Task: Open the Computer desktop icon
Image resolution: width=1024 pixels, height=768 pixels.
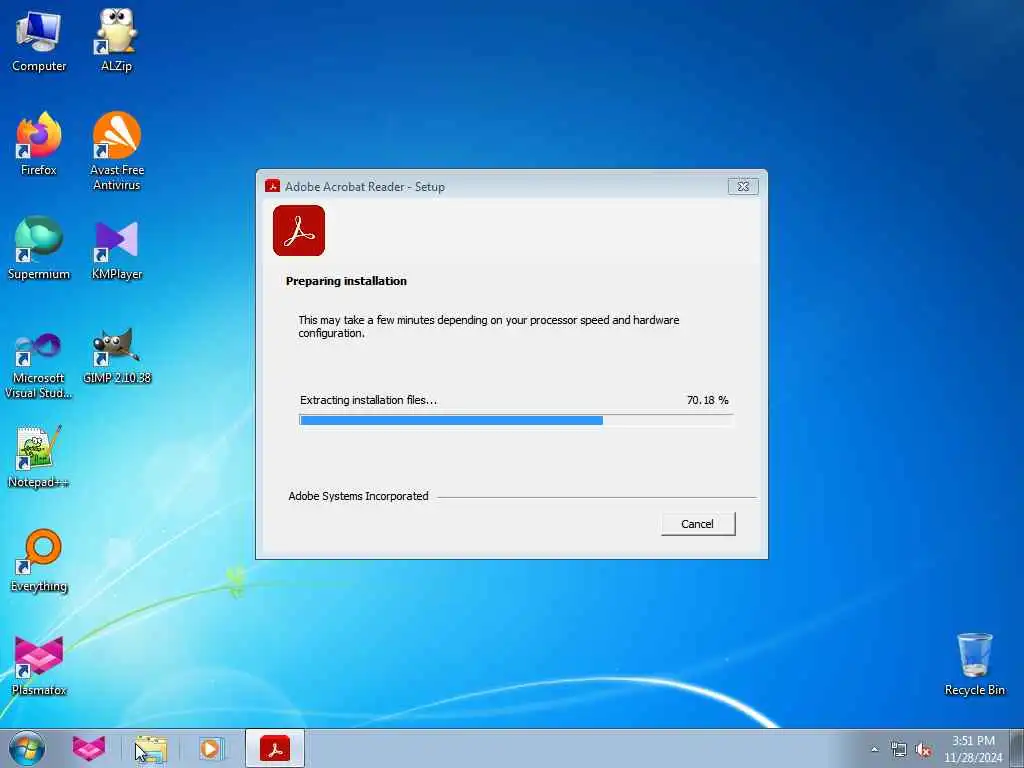Action: click(x=39, y=40)
